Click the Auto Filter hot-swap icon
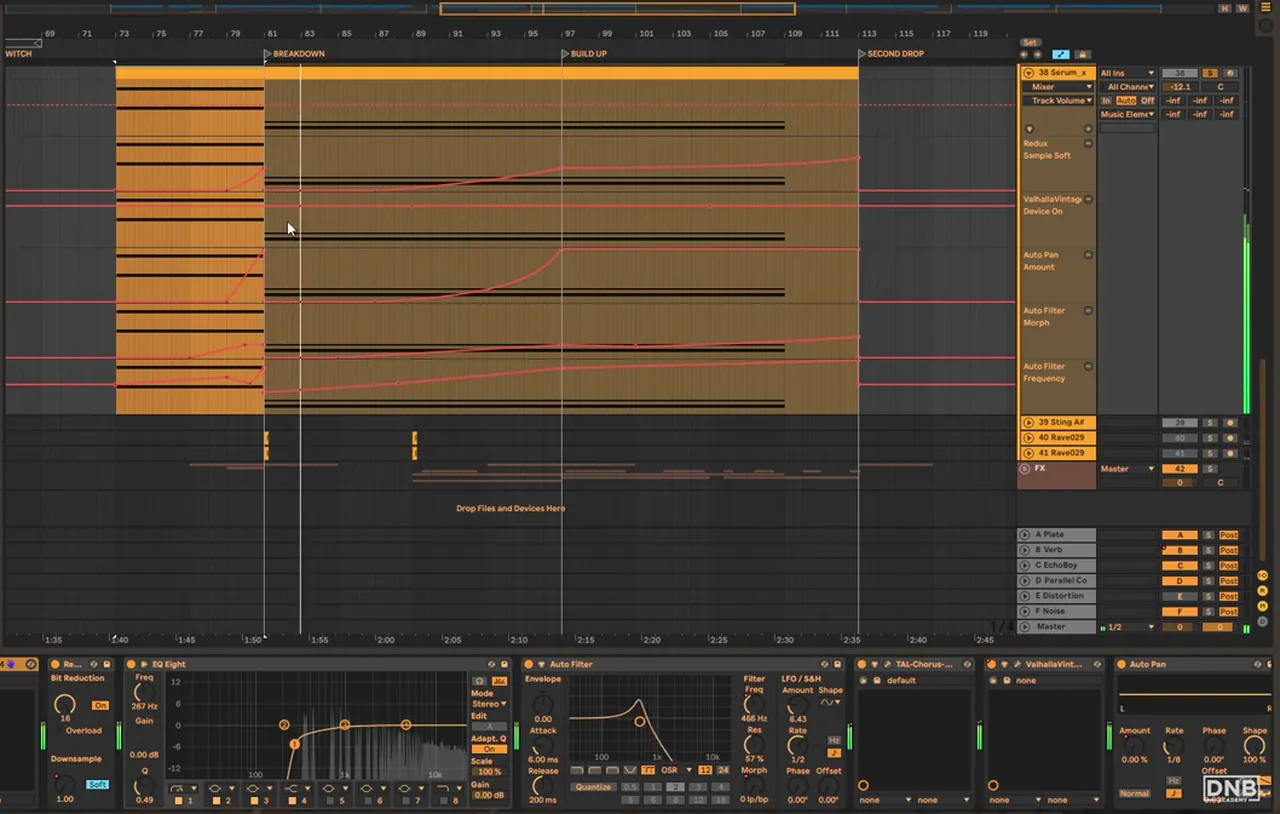The width and height of the screenshot is (1280, 814). 825,664
